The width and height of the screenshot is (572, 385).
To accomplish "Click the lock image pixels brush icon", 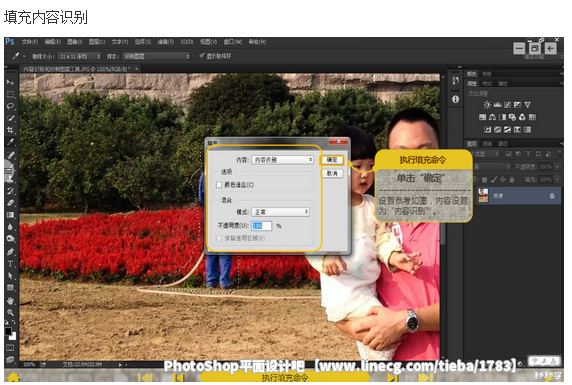I will (x=494, y=180).
